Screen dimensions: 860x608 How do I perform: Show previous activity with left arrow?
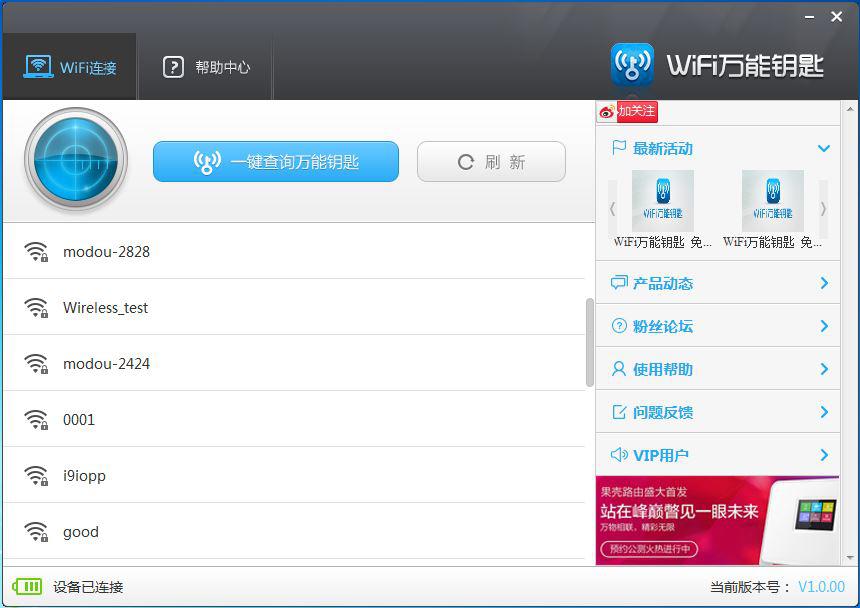(x=612, y=208)
